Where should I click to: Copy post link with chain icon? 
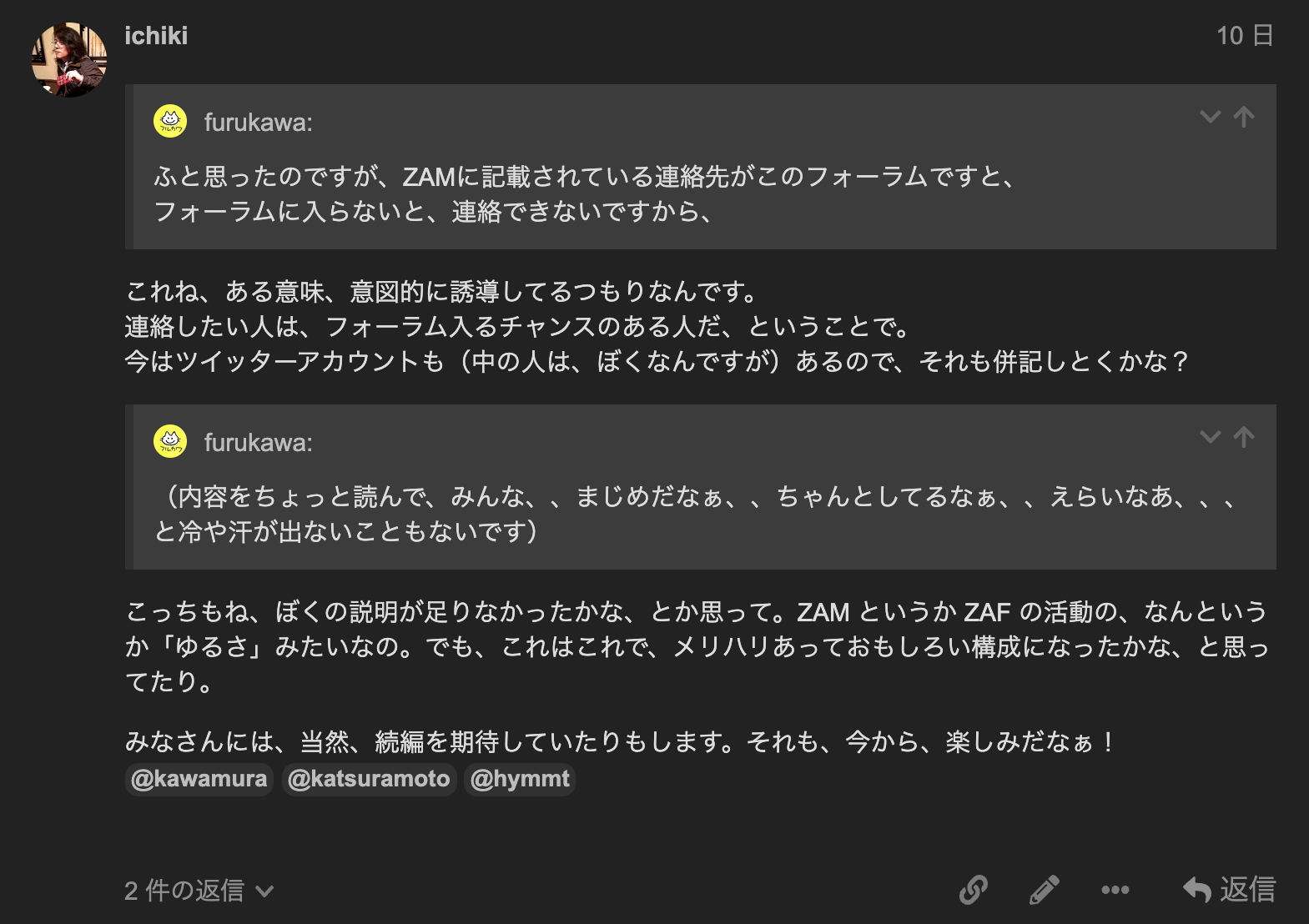[x=974, y=890]
